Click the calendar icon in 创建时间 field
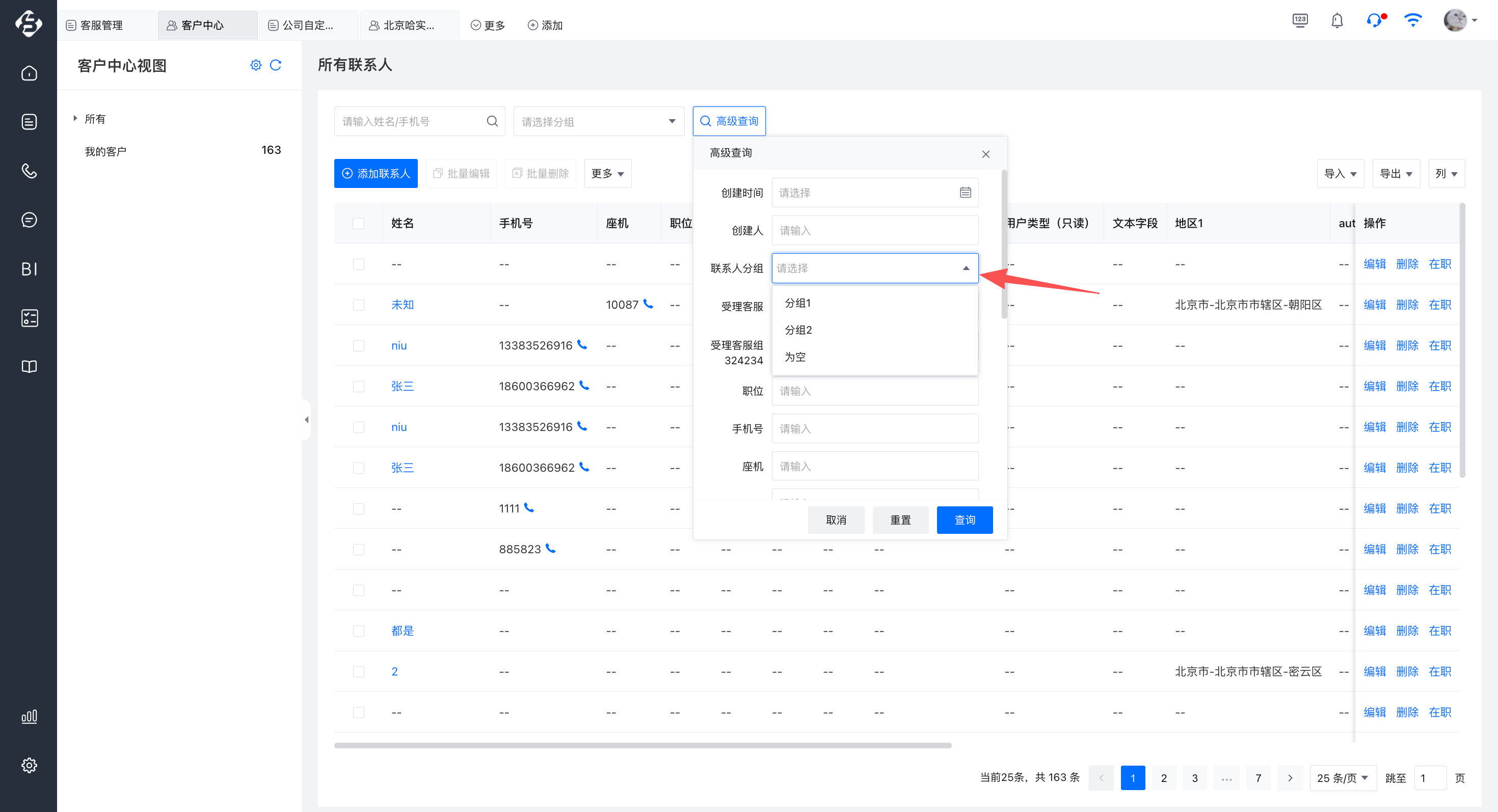1498x812 pixels. [x=965, y=193]
